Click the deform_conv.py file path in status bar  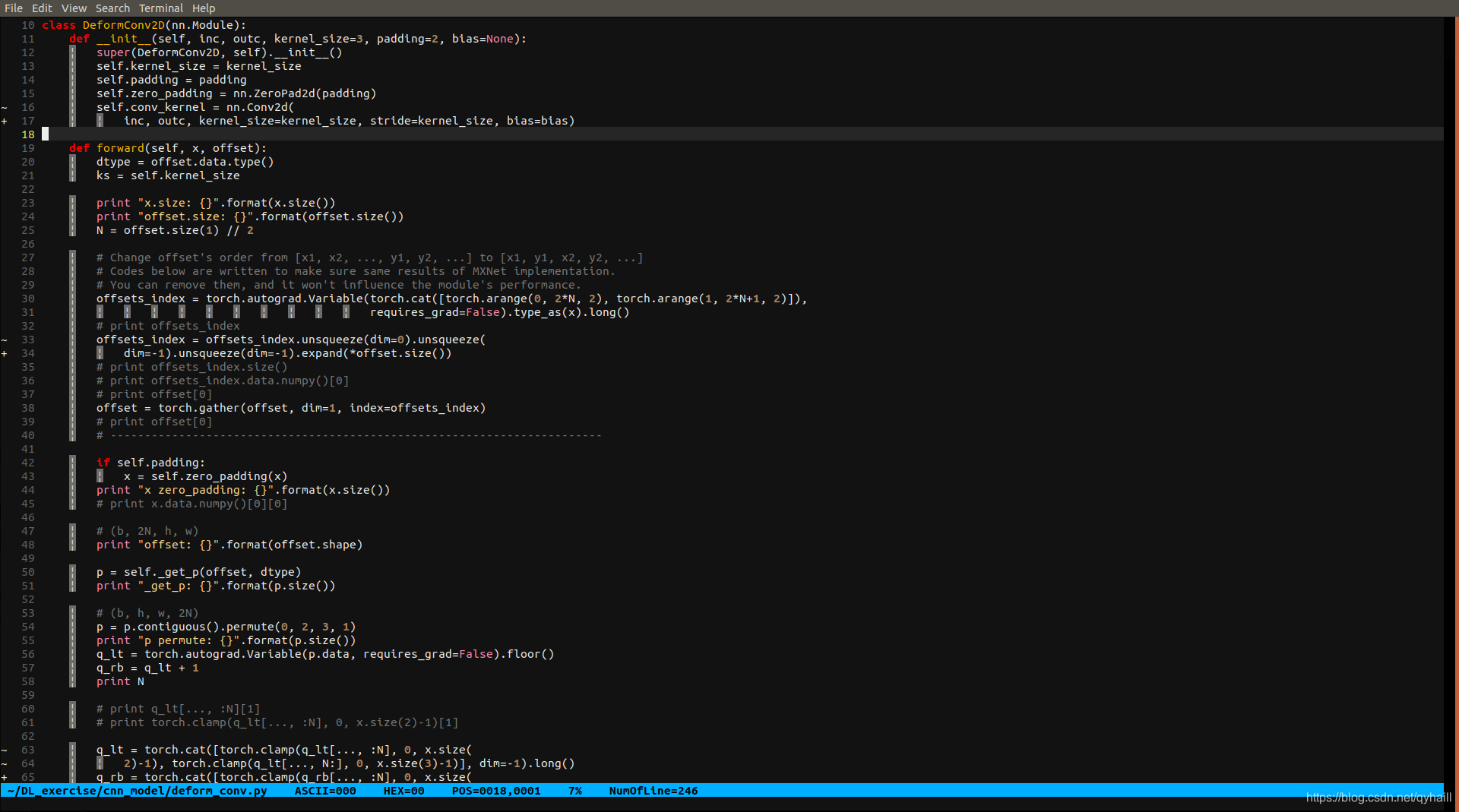[137, 790]
